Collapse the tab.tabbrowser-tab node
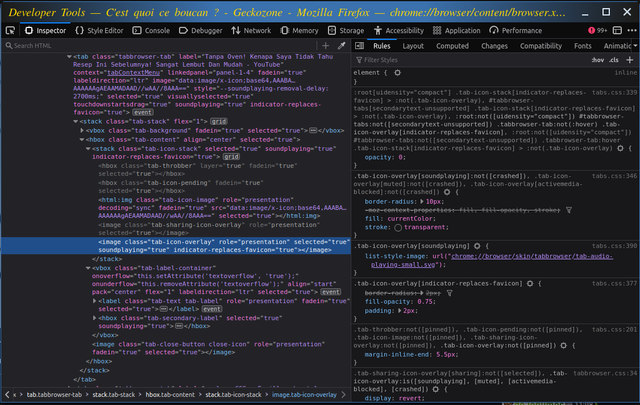 pyautogui.click(x=69, y=57)
